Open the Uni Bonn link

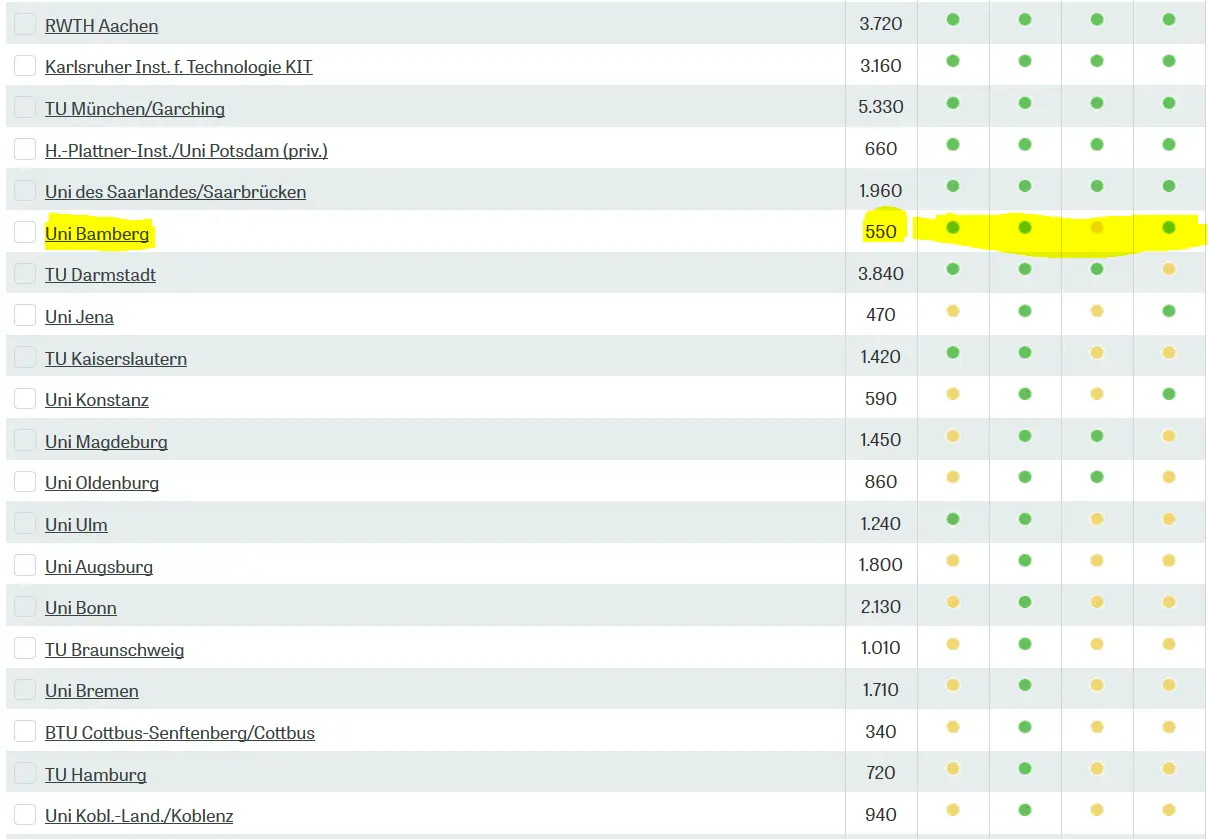coord(81,607)
